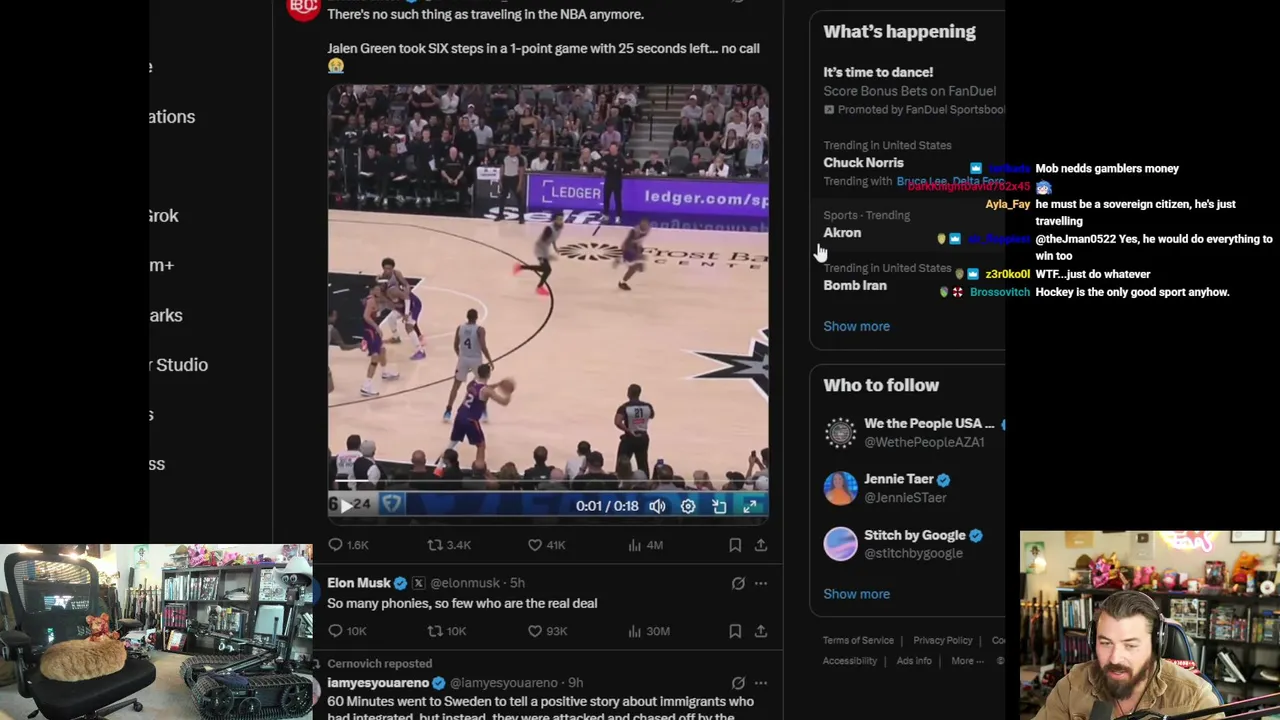Repost the tweet with 3.4K reposts
Screen dimensions: 1280x720
pyautogui.click(x=449, y=545)
